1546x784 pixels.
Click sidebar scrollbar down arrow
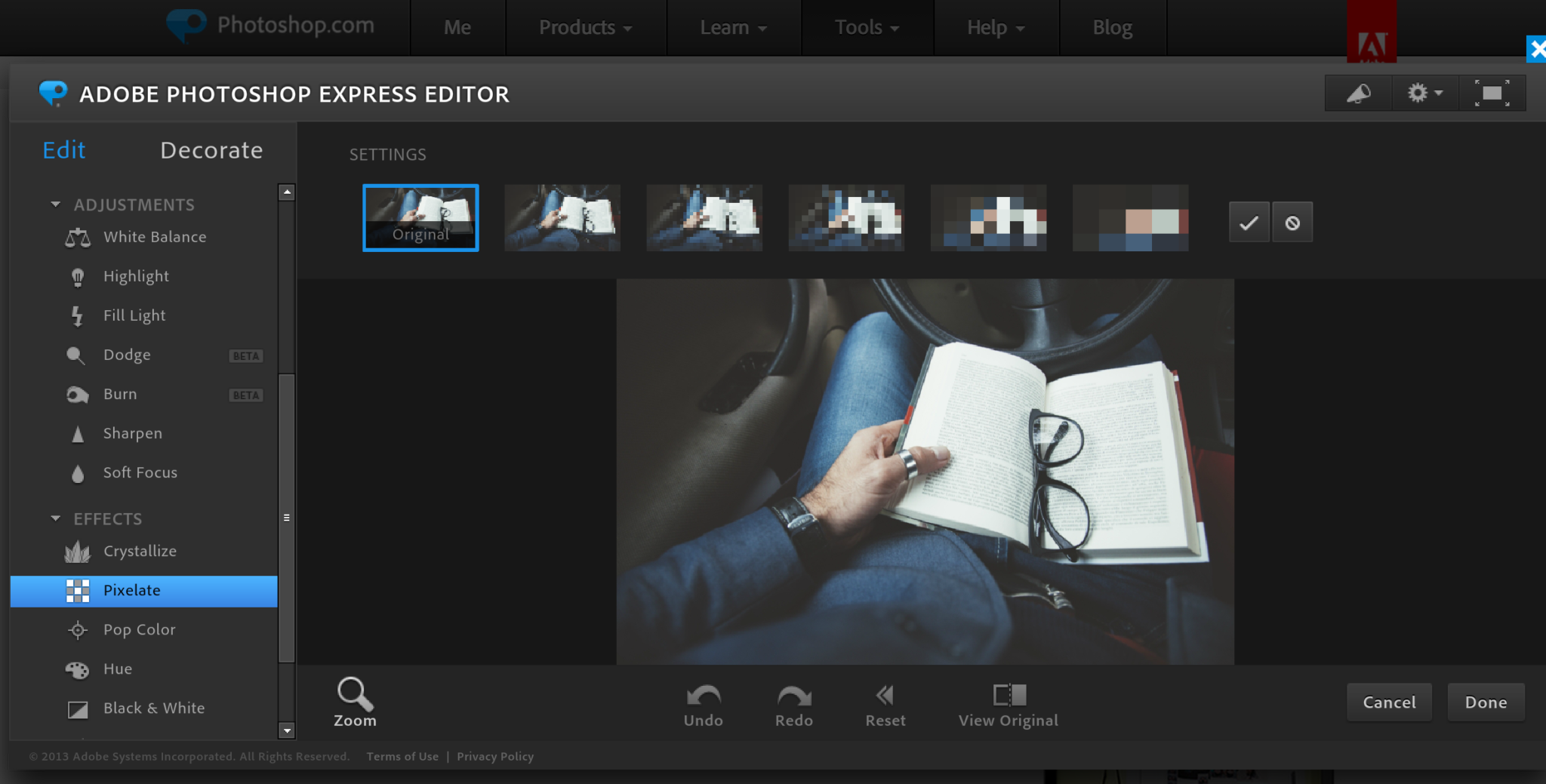click(287, 730)
